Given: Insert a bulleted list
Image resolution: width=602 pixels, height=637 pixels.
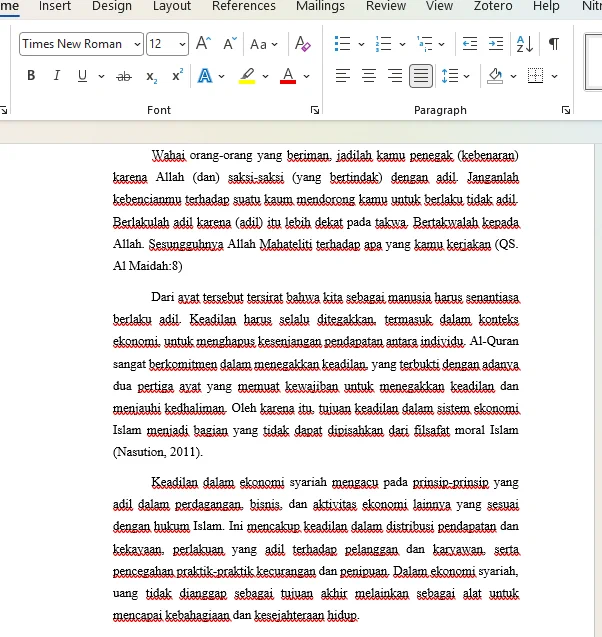Looking at the screenshot, I should tap(342, 43).
